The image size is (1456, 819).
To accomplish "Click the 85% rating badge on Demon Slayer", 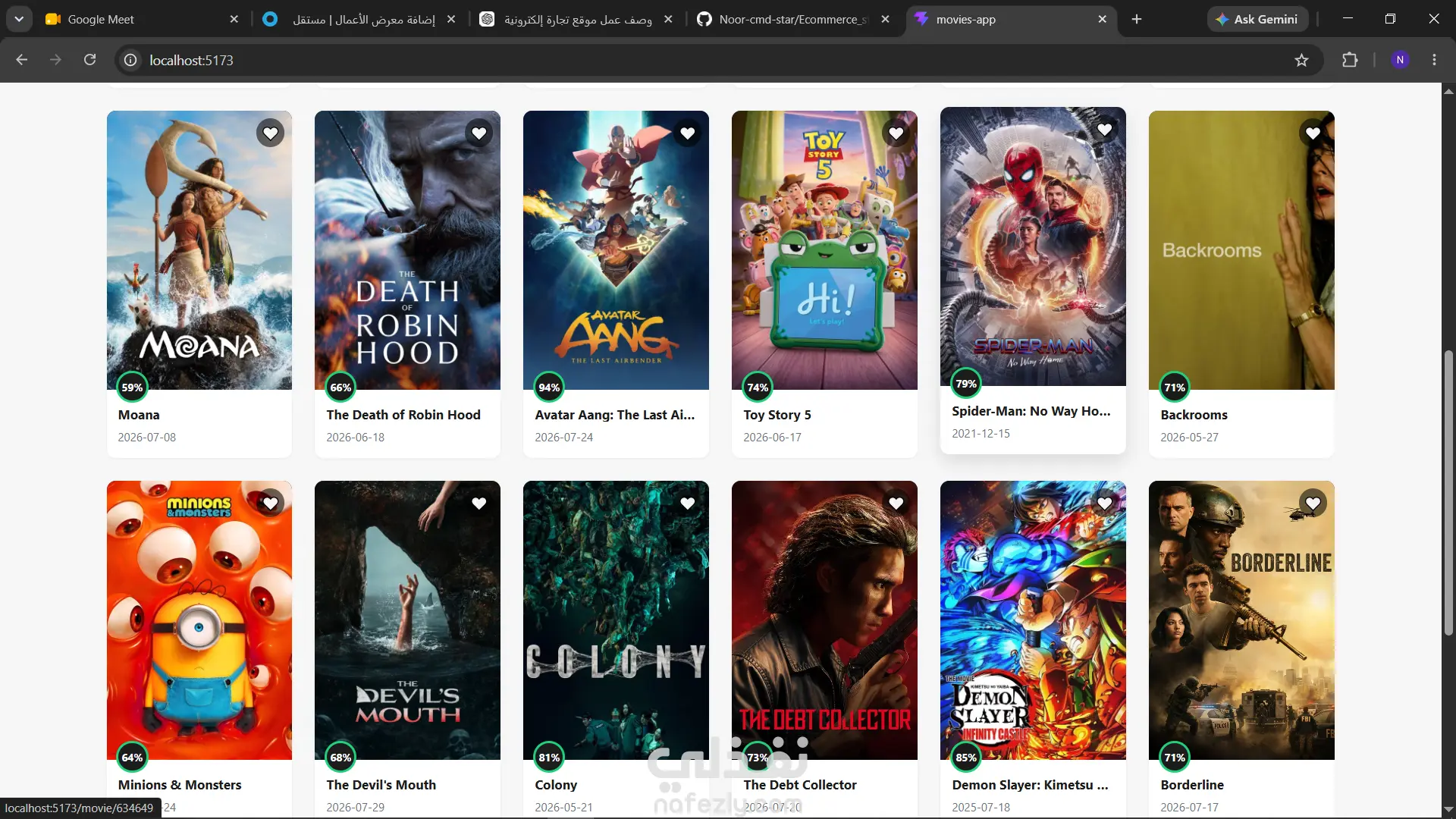I will pyautogui.click(x=966, y=758).
